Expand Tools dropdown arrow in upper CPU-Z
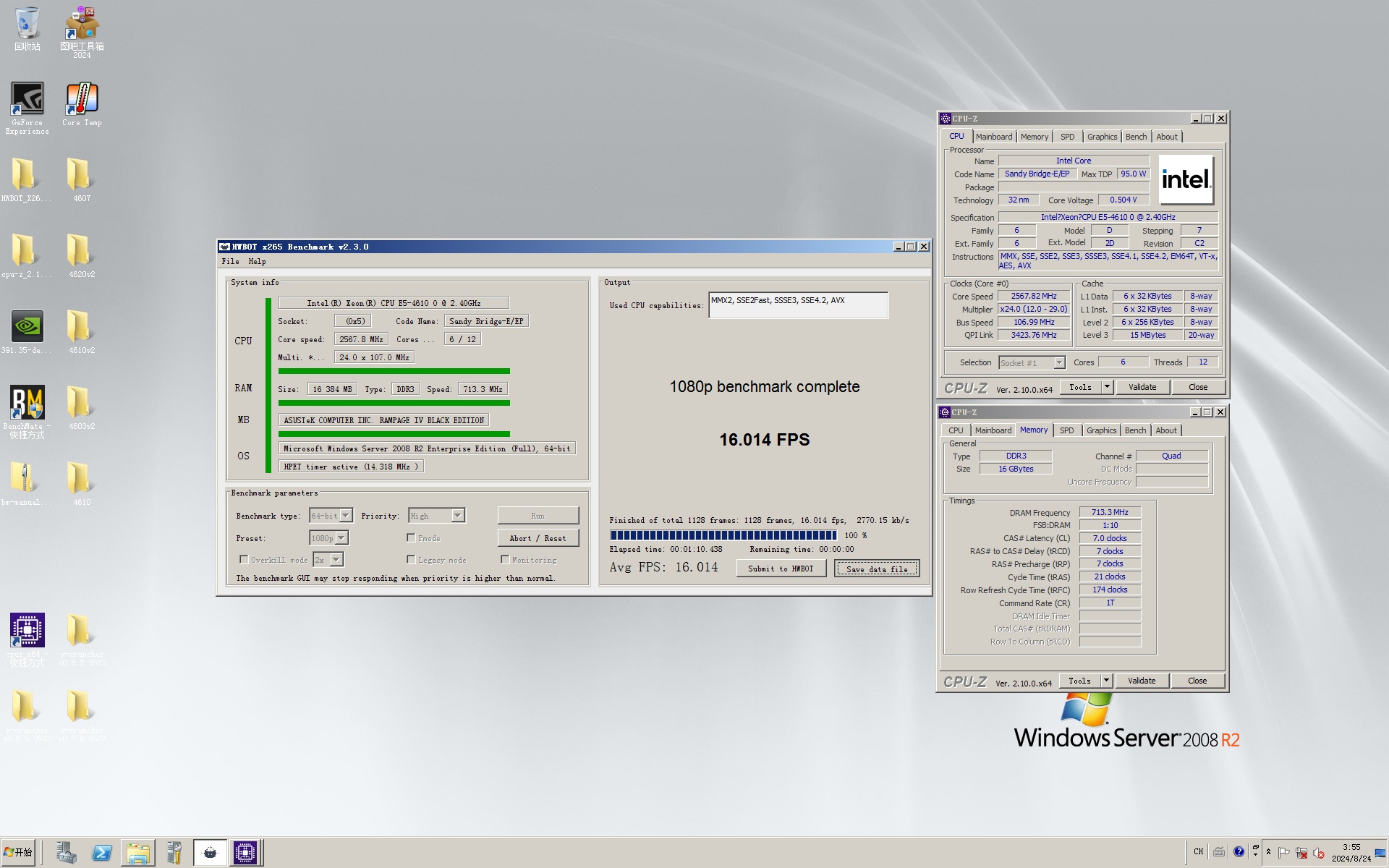 tap(1106, 387)
